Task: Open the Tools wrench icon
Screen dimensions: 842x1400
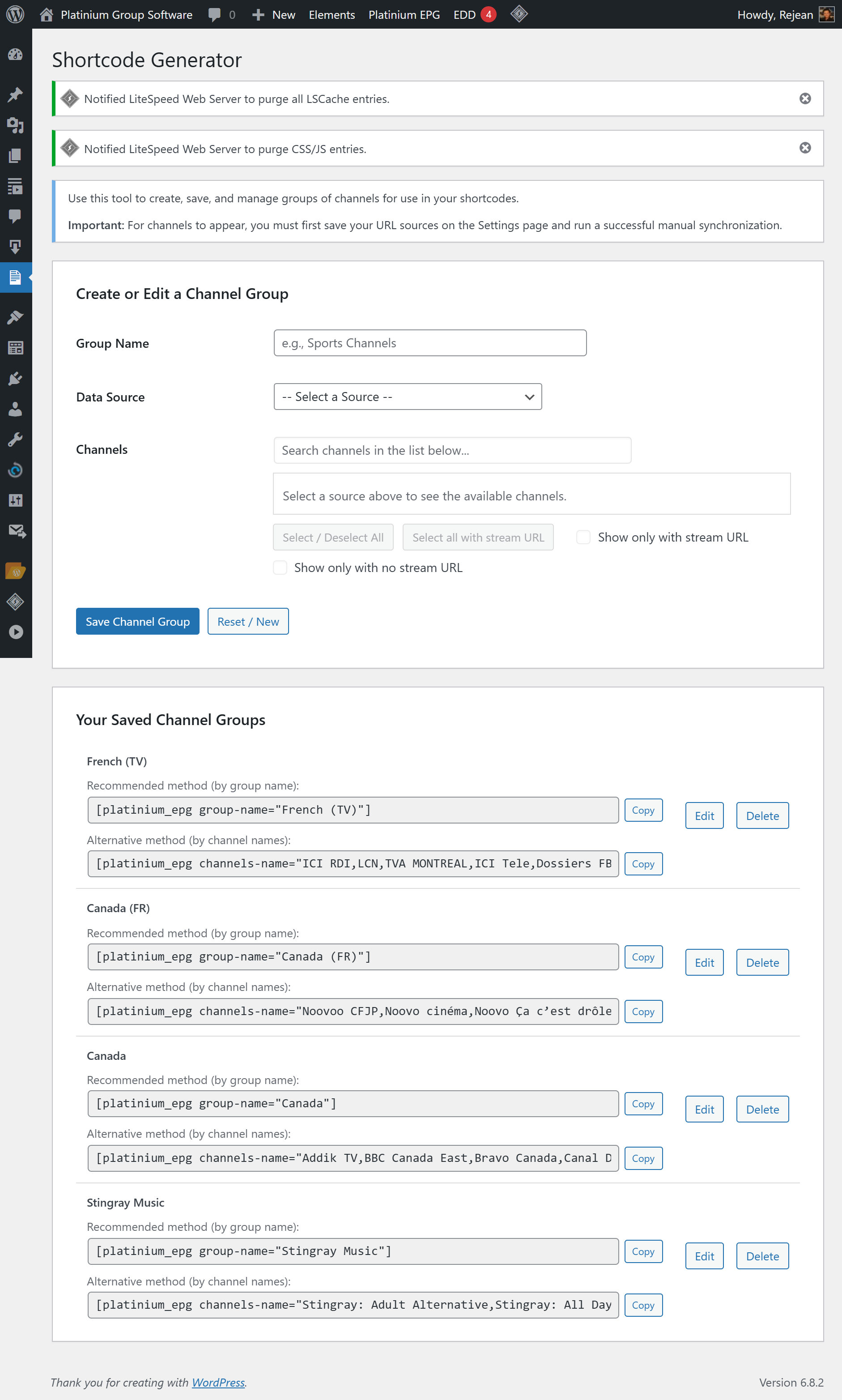Action: (x=16, y=439)
